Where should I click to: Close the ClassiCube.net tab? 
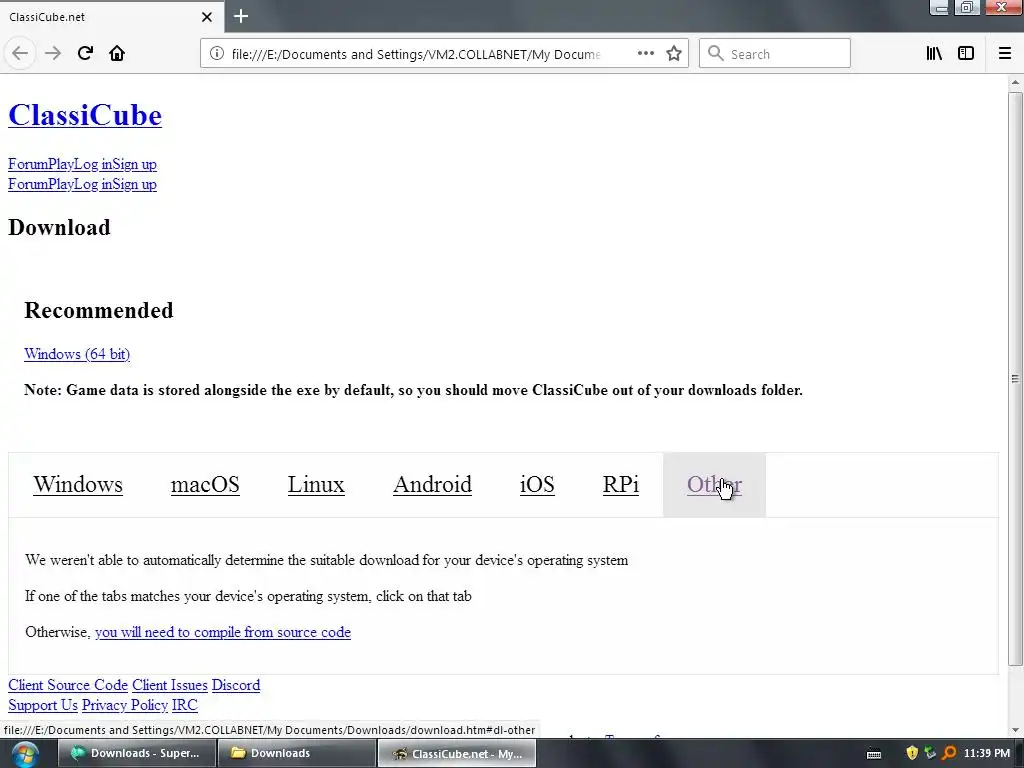(206, 17)
